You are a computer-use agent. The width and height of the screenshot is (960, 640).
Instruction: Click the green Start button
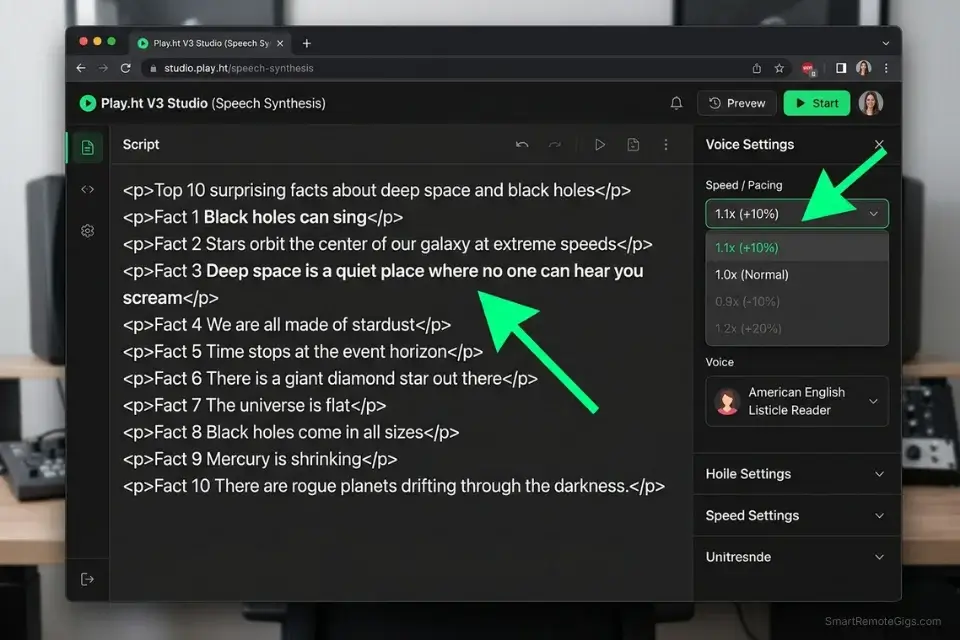pos(817,103)
